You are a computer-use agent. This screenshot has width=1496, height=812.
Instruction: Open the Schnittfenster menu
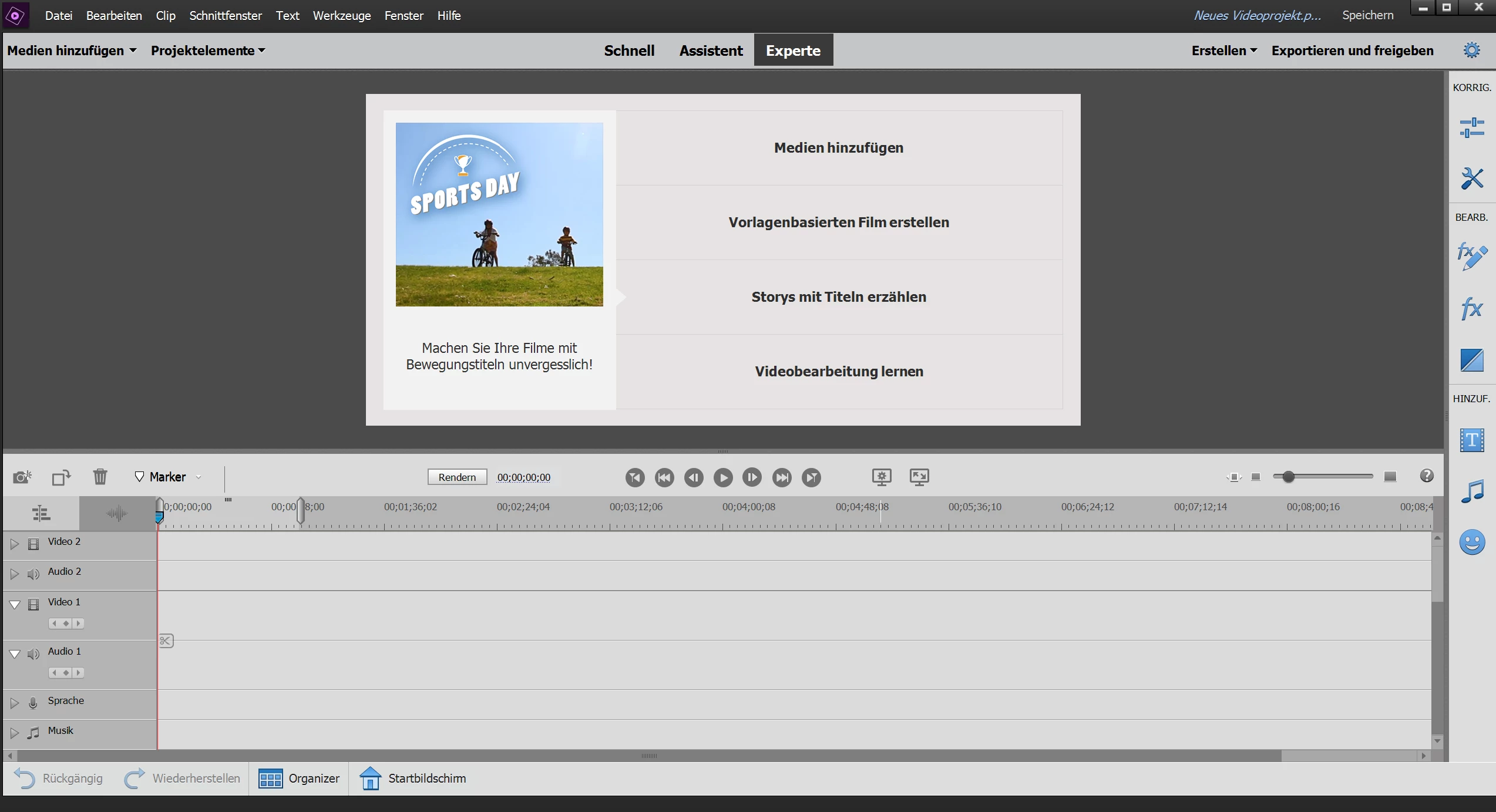coord(226,16)
